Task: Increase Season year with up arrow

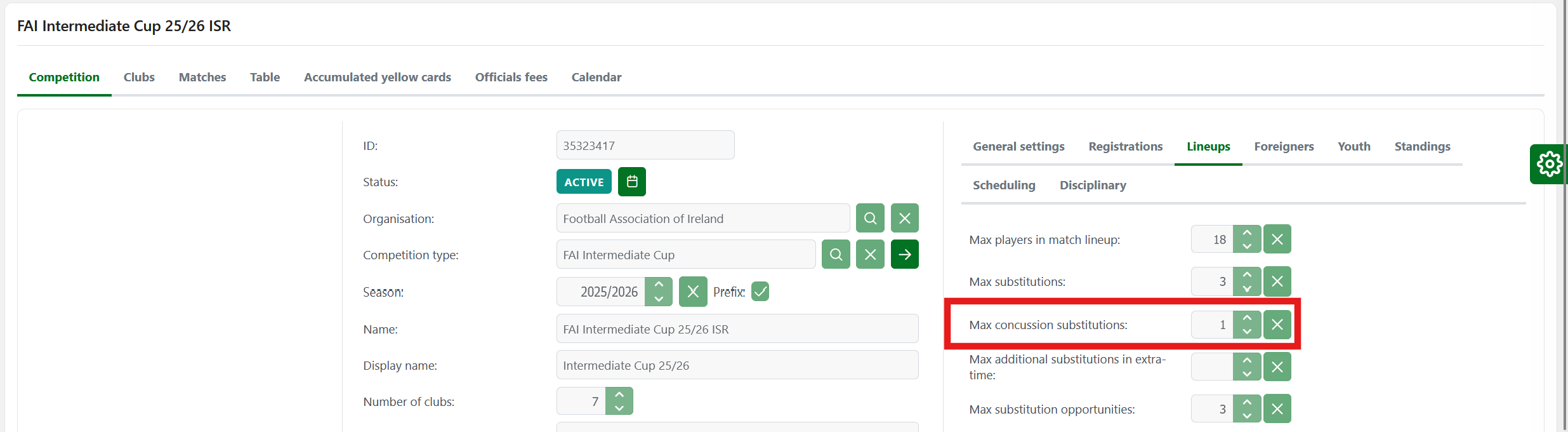Action: [x=659, y=285]
